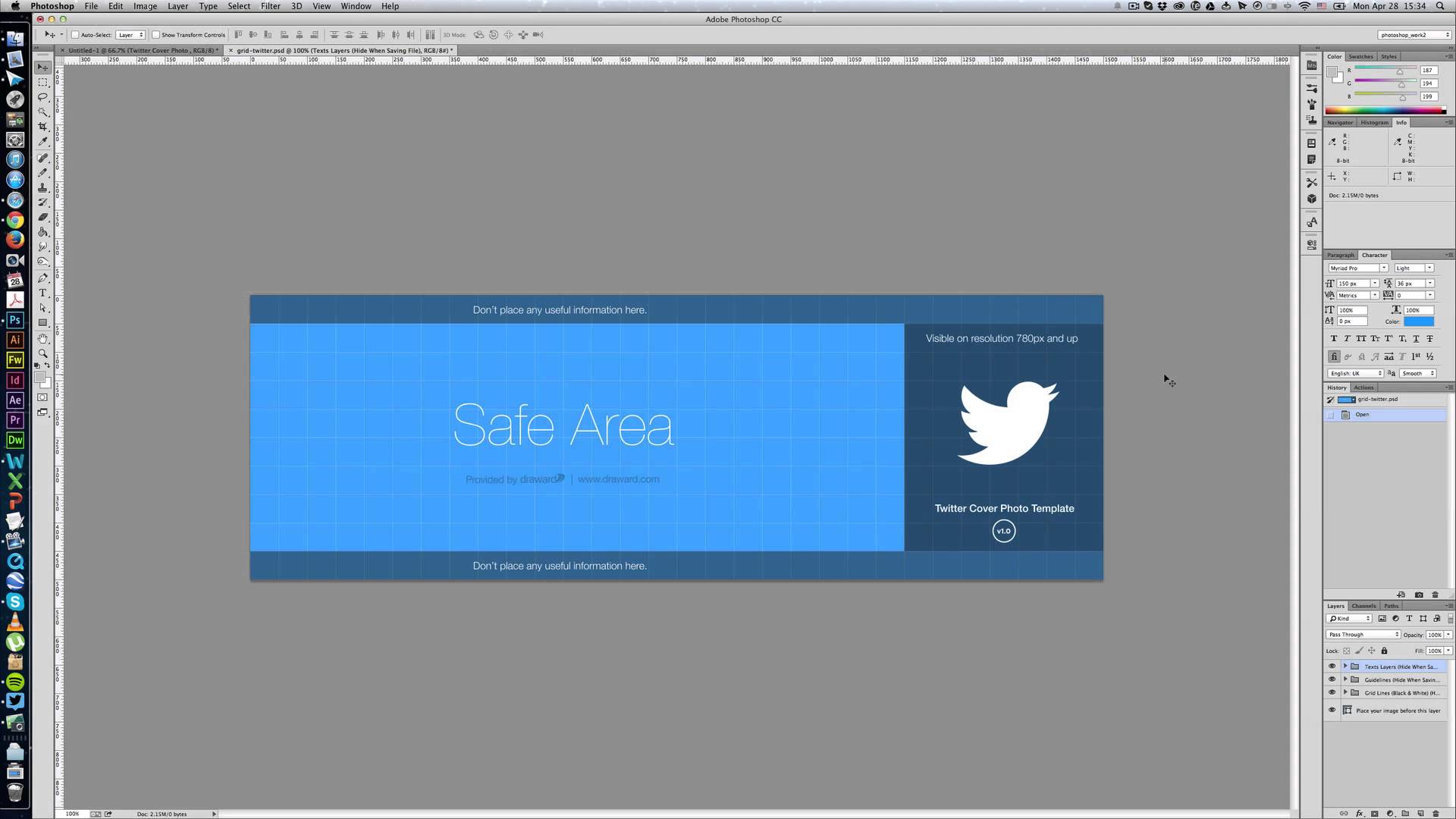Screen dimensions: 1456x819
Task: Select the Crop tool
Action: [42, 127]
